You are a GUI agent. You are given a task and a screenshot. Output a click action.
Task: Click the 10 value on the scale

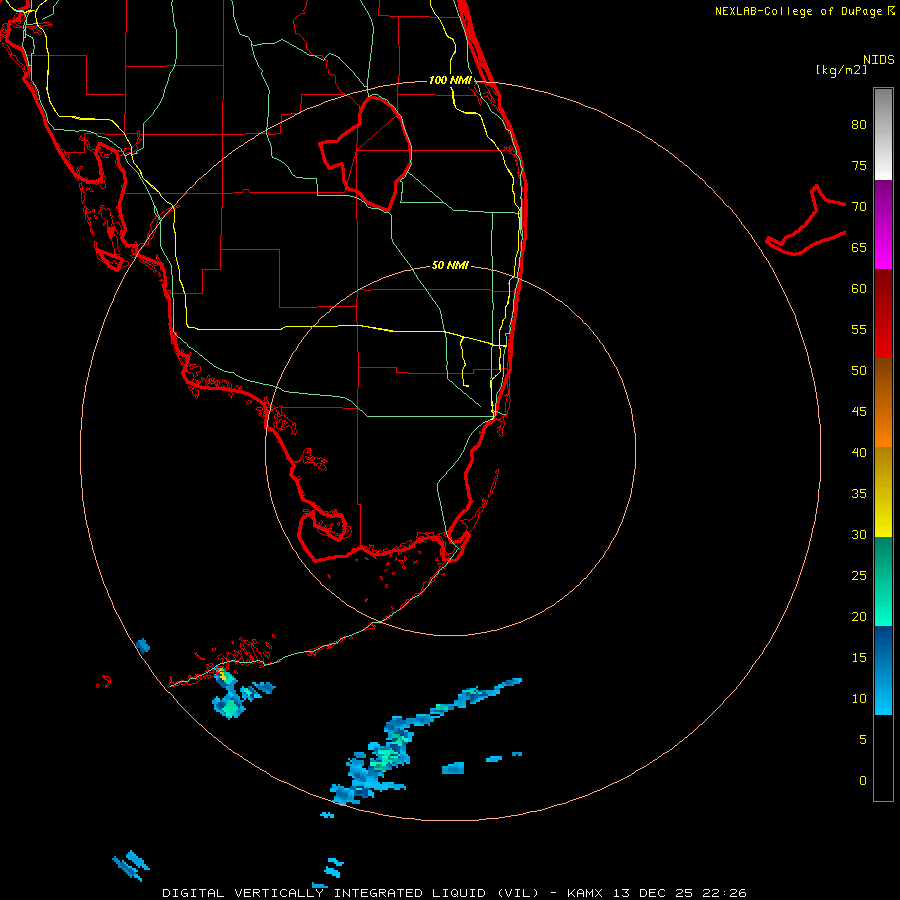[x=859, y=699]
